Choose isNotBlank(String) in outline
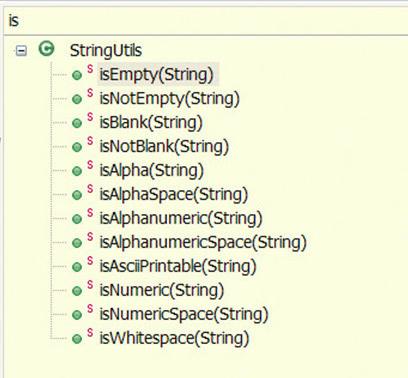This screenshot has height=378, width=408. pyautogui.click(x=164, y=147)
